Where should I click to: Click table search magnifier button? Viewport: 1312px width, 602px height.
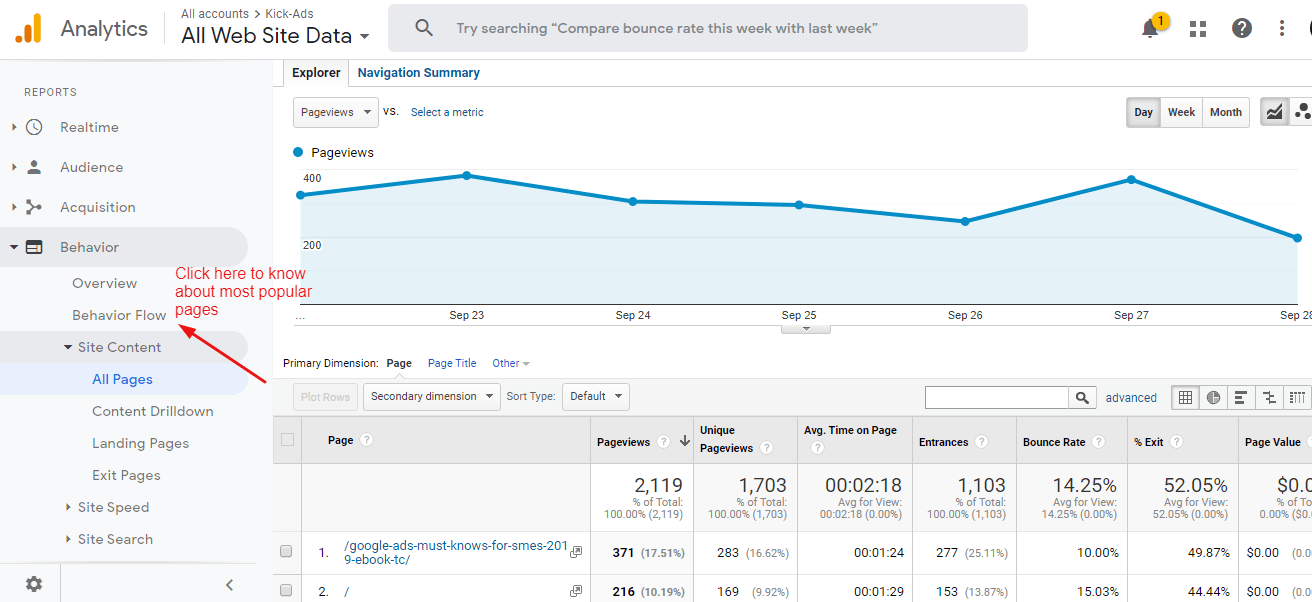point(1082,397)
